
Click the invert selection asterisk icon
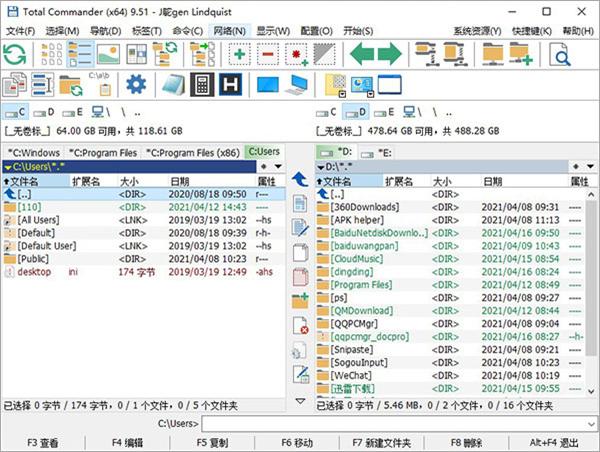click(x=297, y=54)
